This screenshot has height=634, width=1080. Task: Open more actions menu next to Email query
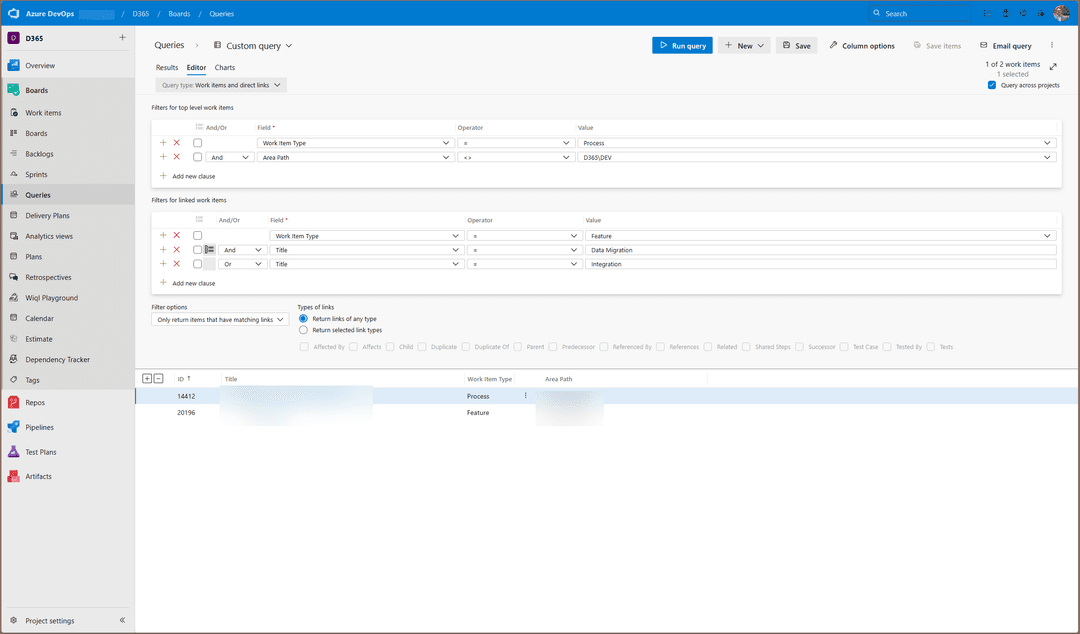click(1052, 45)
